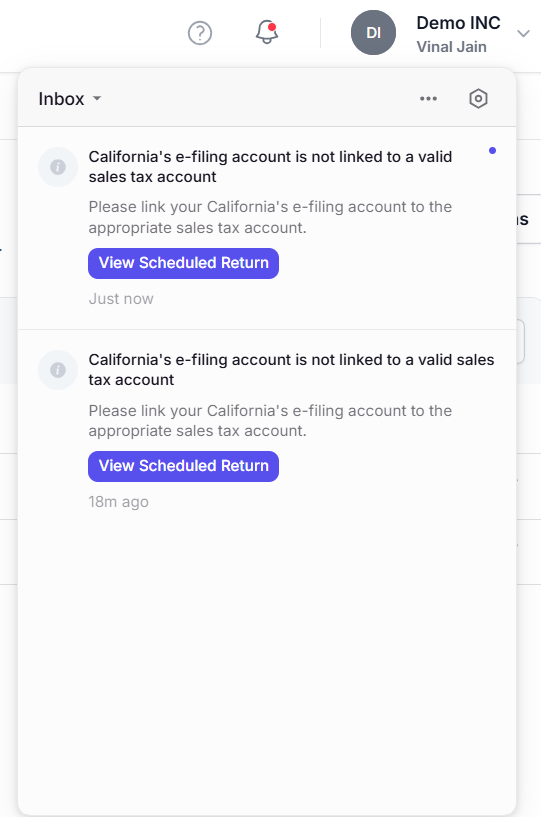Click the Vinal Jain user name

451,47
